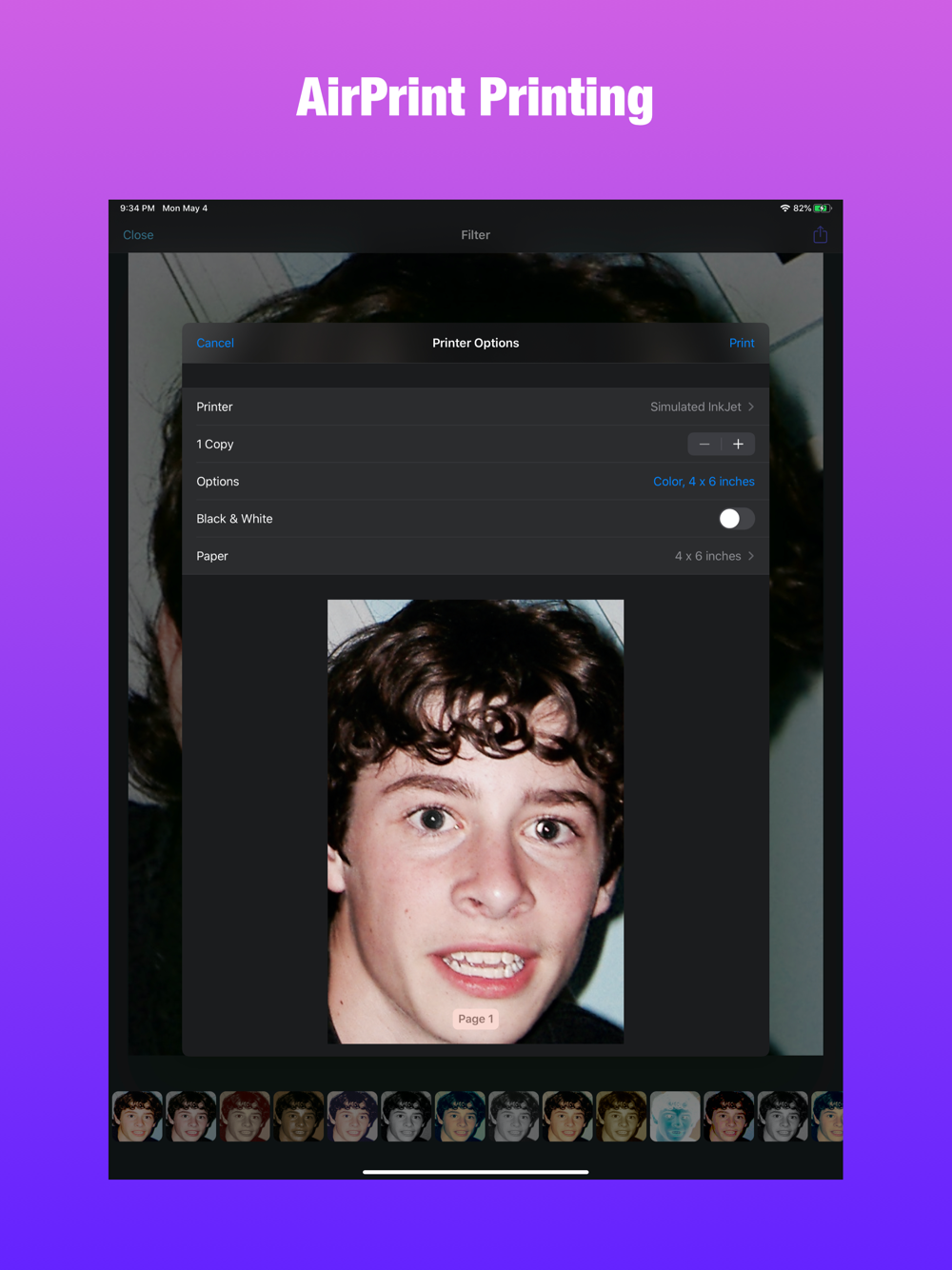Tap the 'Page 1' badge on preview
The width and height of the screenshot is (952, 1270).
(476, 1019)
